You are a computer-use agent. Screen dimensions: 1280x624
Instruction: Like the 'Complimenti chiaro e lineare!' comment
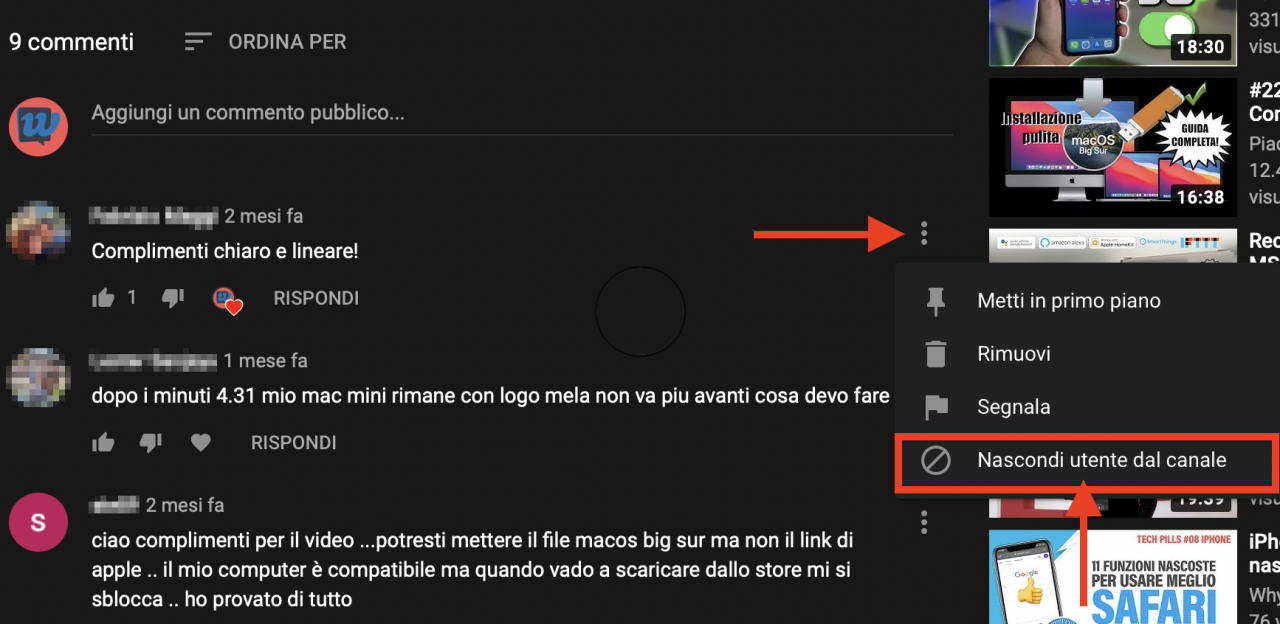coord(103,298)
